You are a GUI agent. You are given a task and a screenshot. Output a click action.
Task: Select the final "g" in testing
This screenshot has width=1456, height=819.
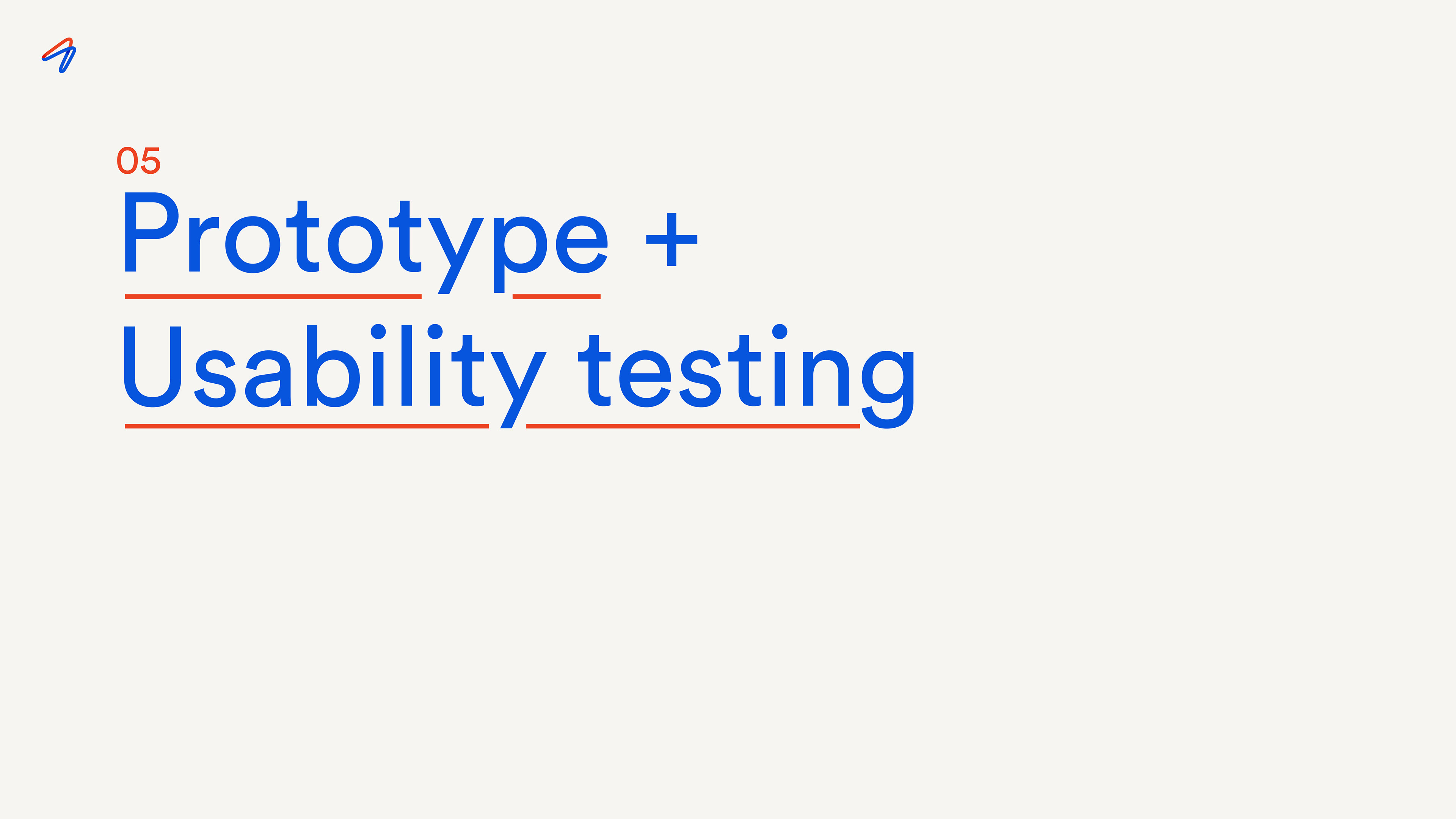click(887, 390)
